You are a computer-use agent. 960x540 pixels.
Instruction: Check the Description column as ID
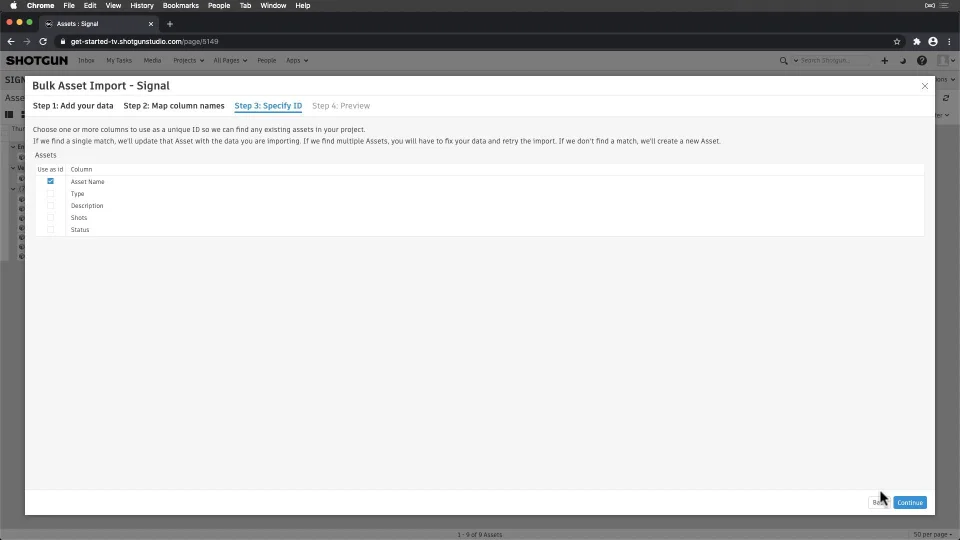[50, 206]
